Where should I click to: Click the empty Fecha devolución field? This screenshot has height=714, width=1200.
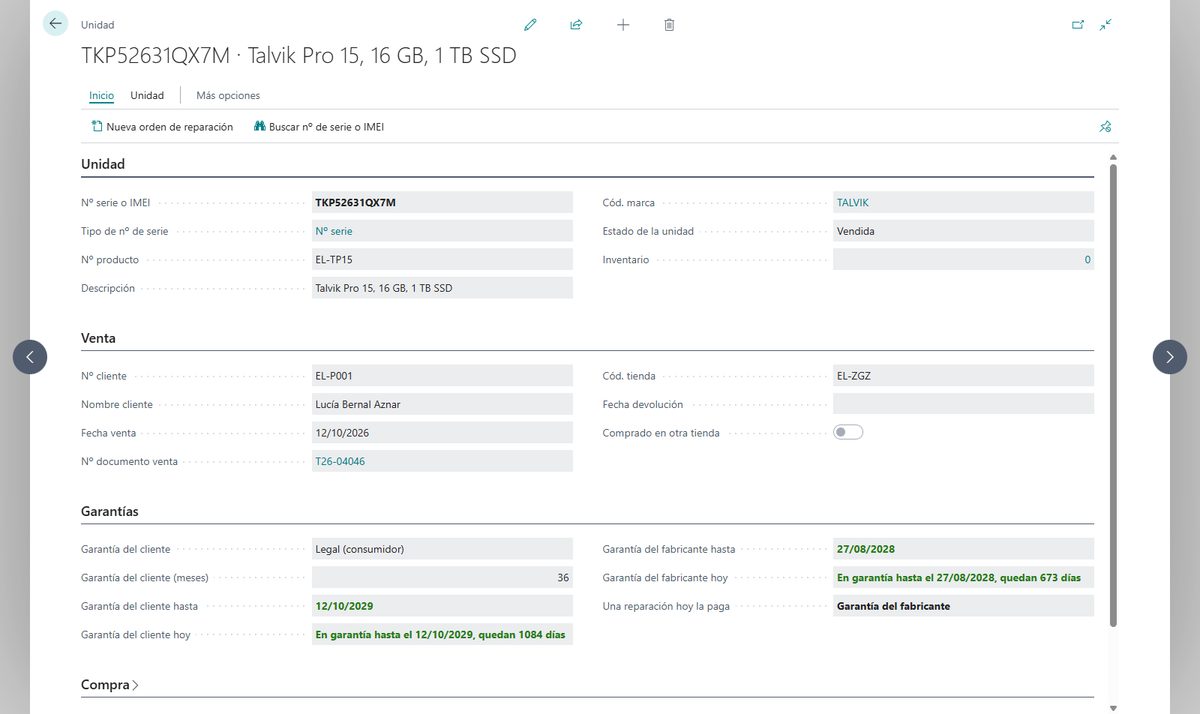pos(963,404)
